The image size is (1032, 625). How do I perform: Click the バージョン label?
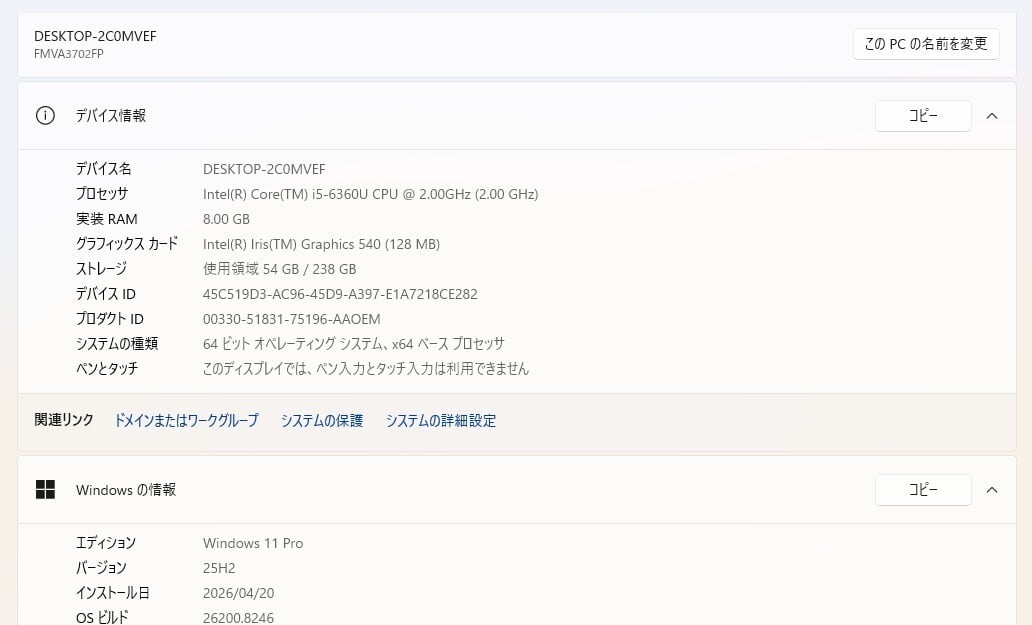pyautogui.click(x=101, y=568)
